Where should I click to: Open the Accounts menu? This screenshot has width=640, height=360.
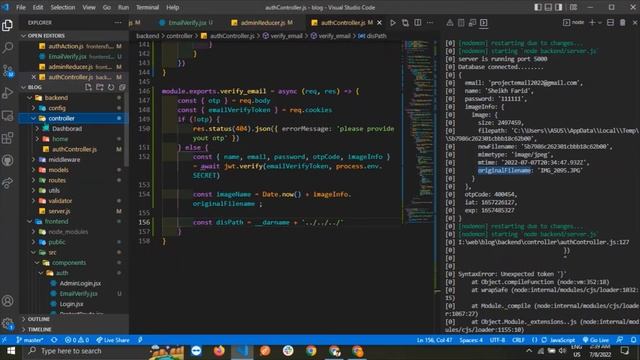[7, 301]
